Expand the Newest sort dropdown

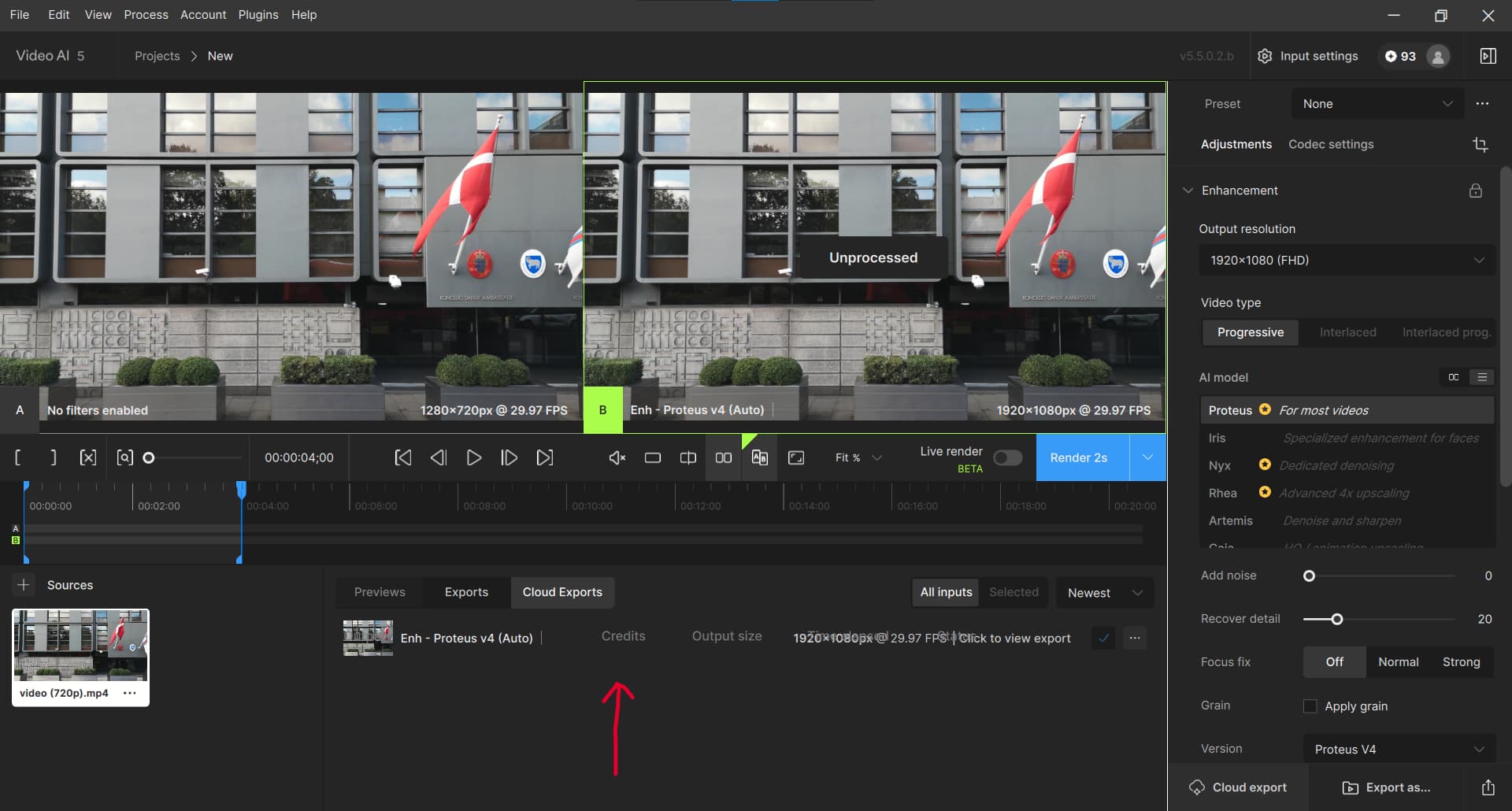pyautogui.click(x=1104, y=593)
